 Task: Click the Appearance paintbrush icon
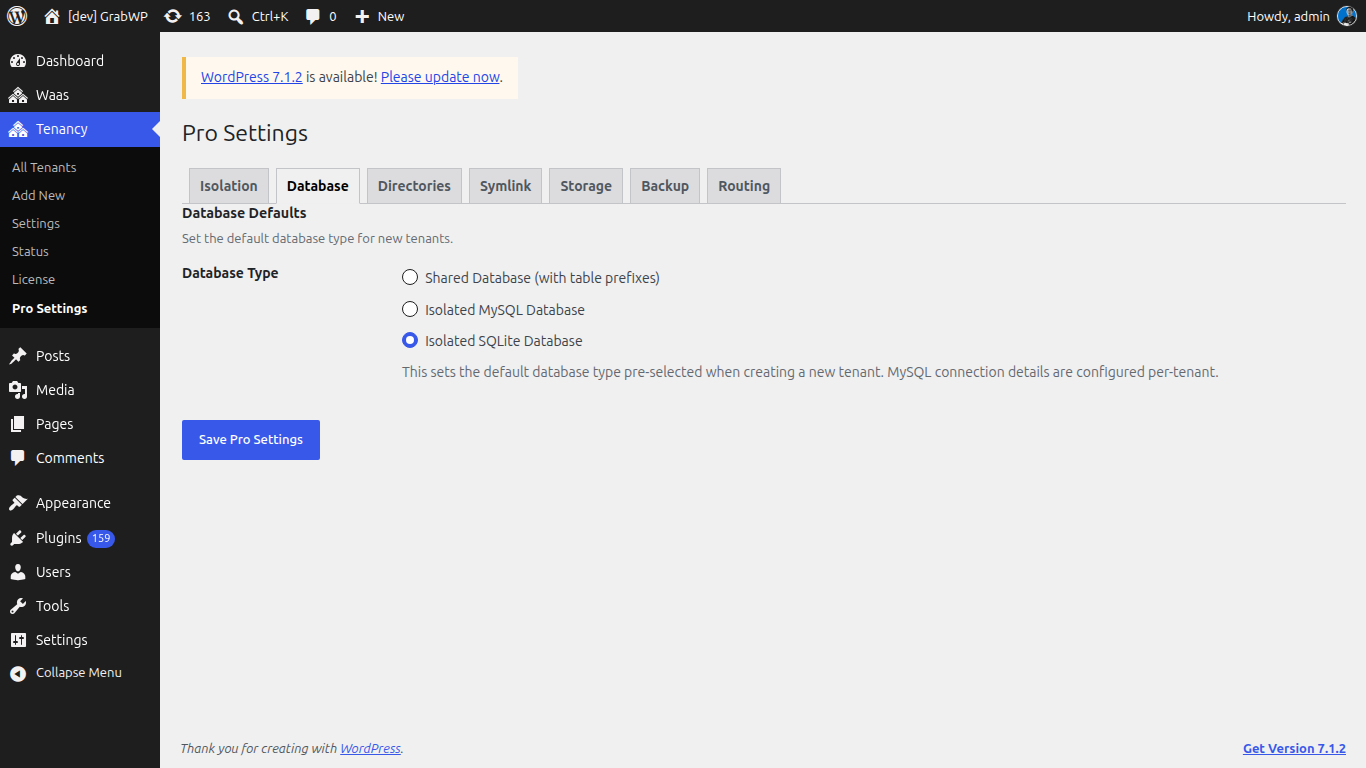[x=18, y=503]
